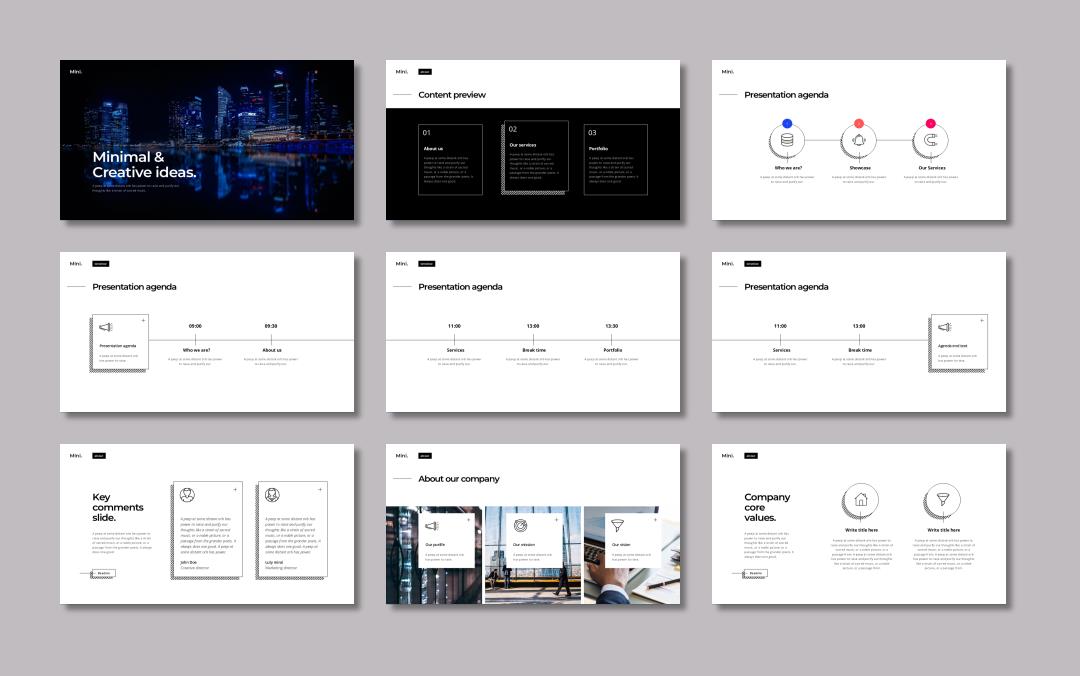Click the magnet icon above Our Services
The height and width of the screenshot is (676, 1080).
(x=931, y=141)
